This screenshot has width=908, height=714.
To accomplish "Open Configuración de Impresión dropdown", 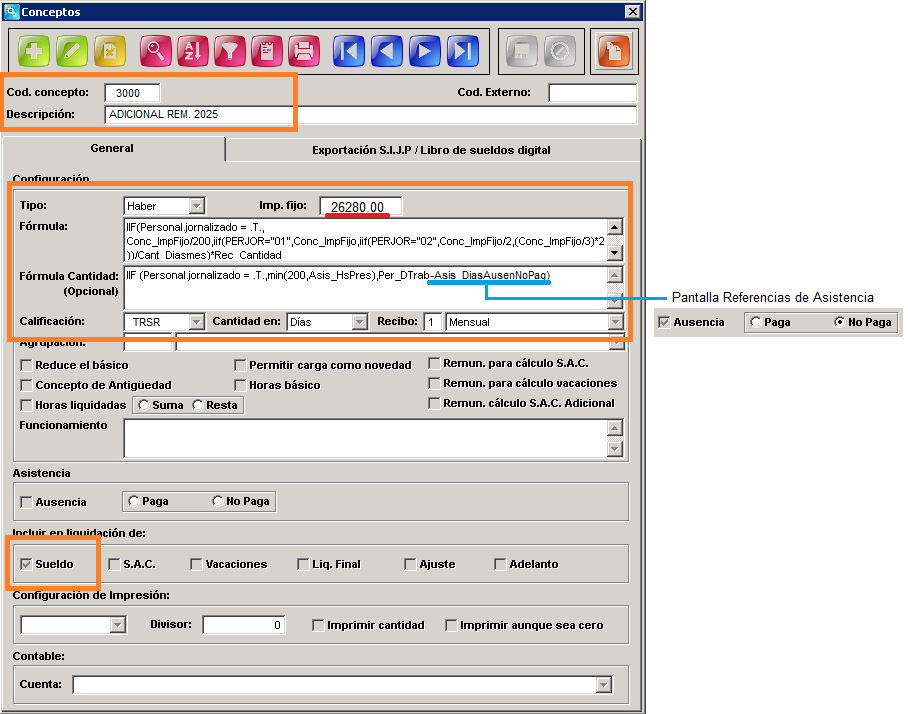I will (x=118, y=625).
